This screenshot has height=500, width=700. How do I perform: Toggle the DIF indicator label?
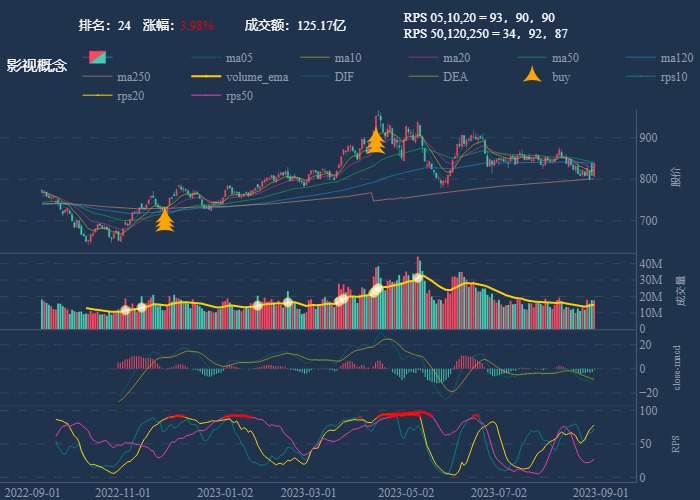click(x=343, y=77)
